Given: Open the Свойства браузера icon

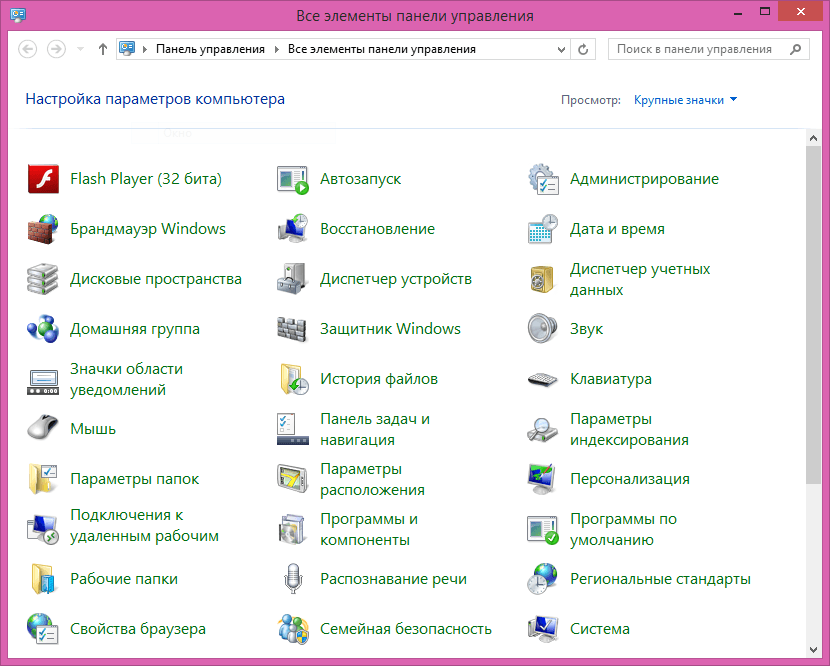Looking at the screenshot, I should [x=43, y=628].
